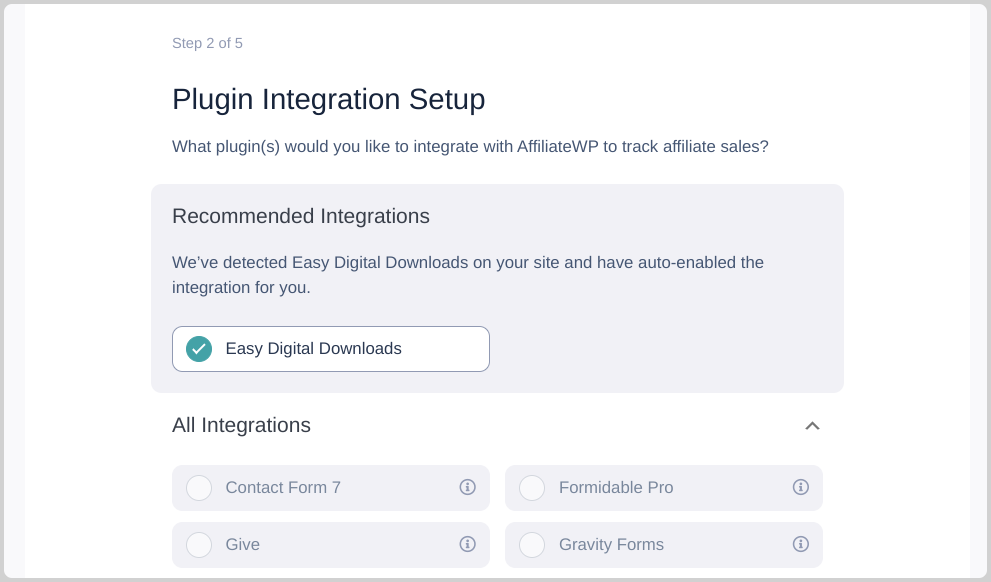Tick the Give integration checkbox

pyautogui.click(x=199, y=545)
